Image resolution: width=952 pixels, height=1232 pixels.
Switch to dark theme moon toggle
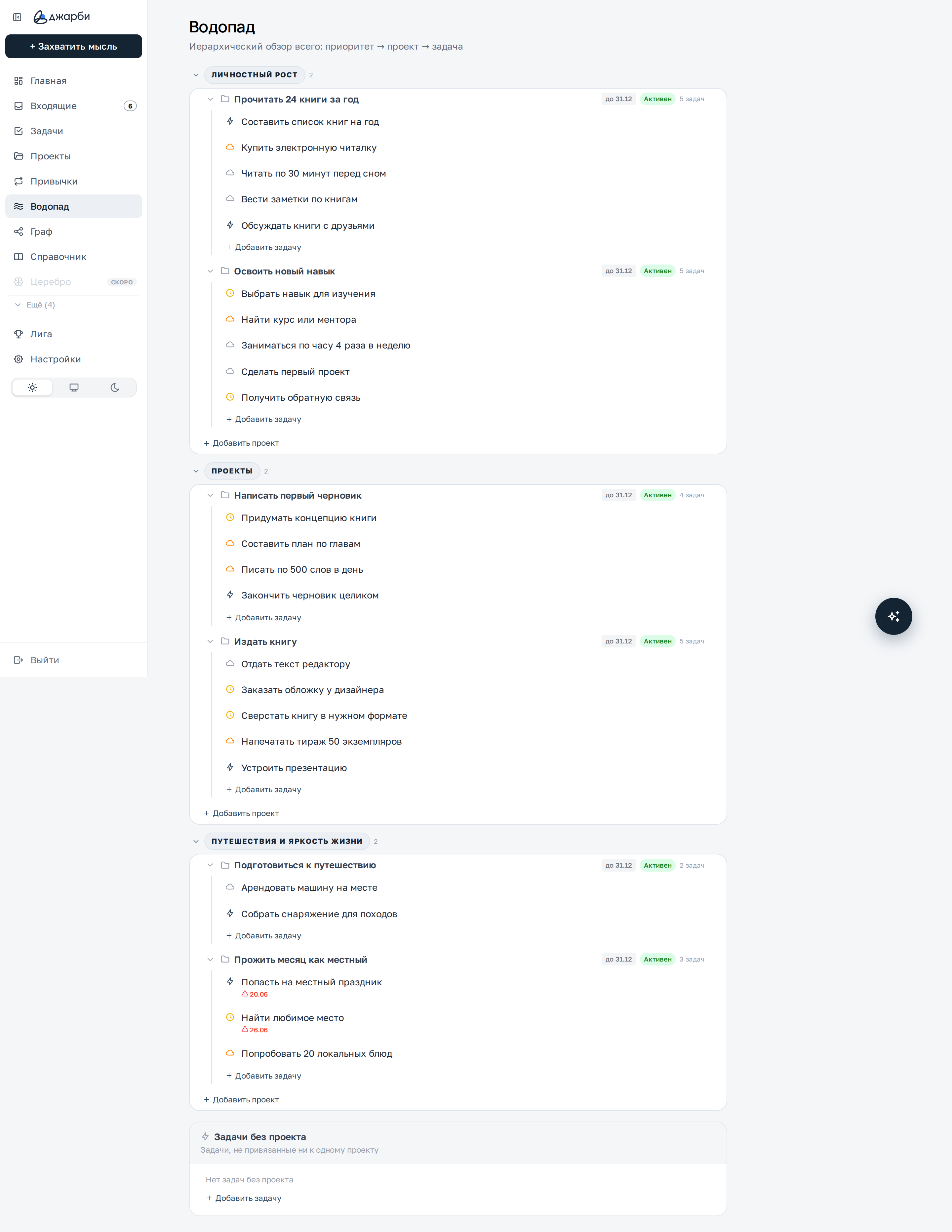pos(115,388)
